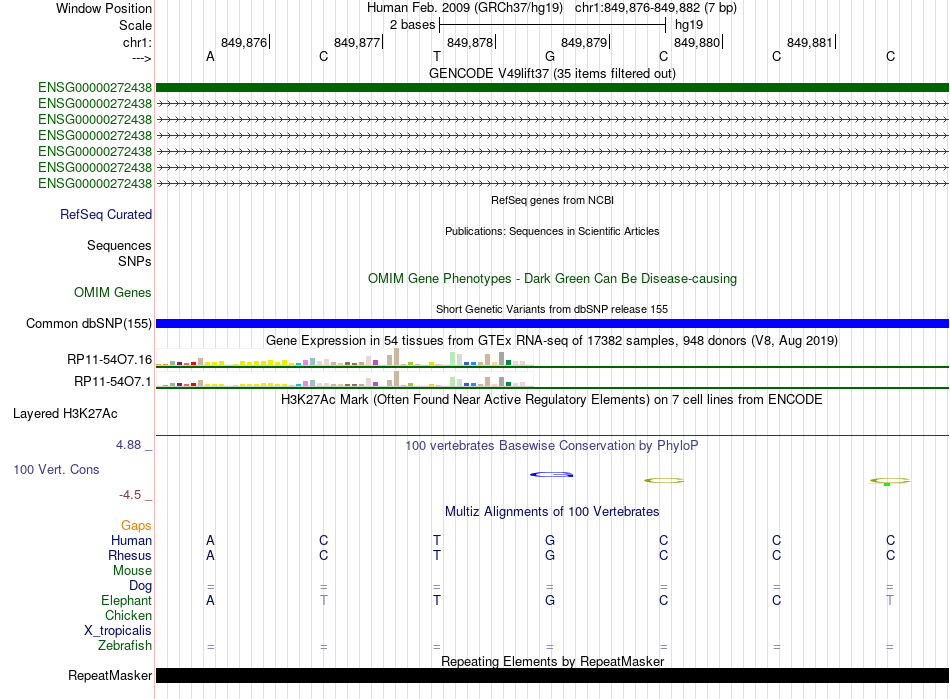Click the RefSeq genes from NCBI title
The image size is (950, 699).
coord(552,200)
